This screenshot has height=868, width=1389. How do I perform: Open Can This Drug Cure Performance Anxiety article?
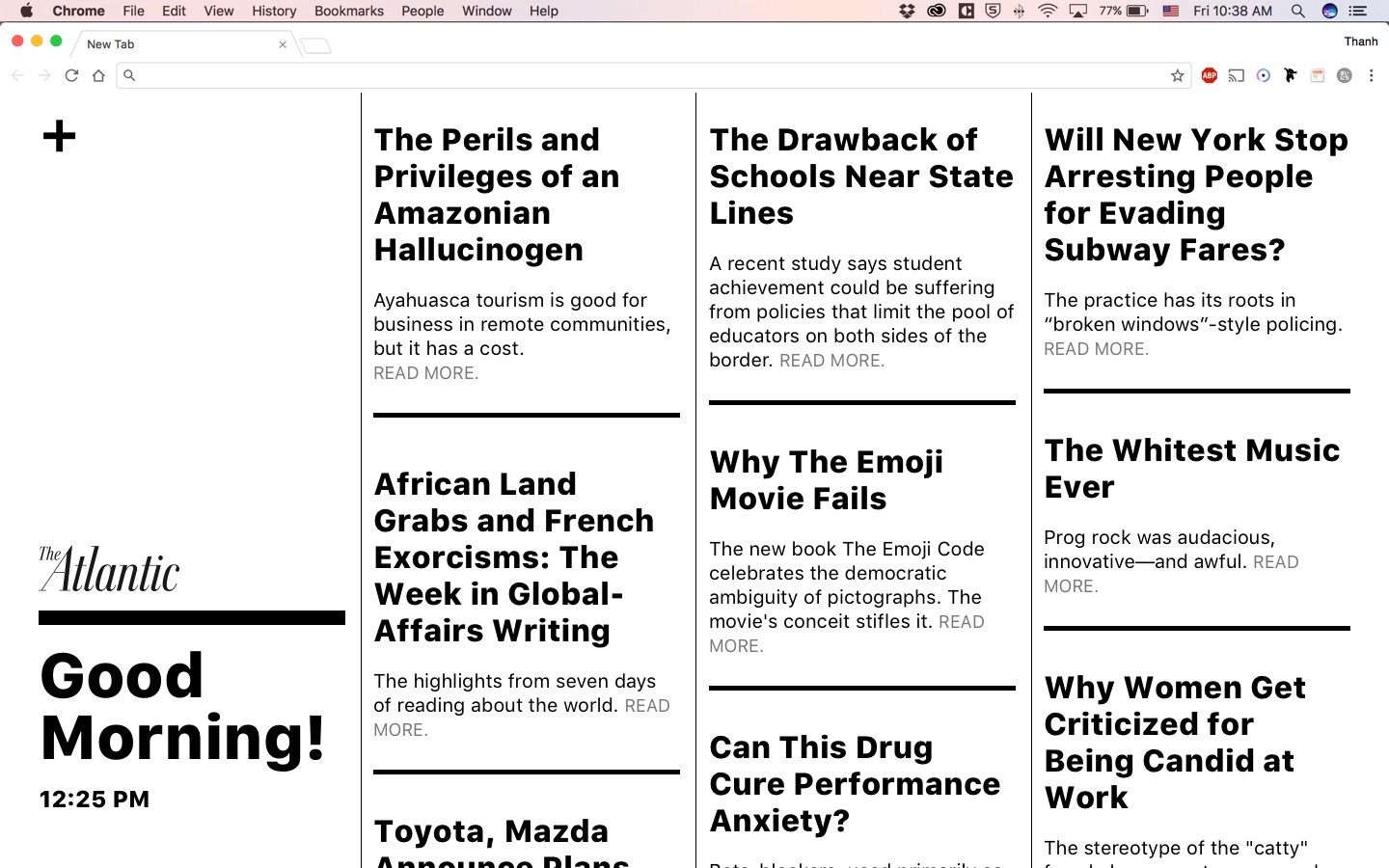coord(855,783)
